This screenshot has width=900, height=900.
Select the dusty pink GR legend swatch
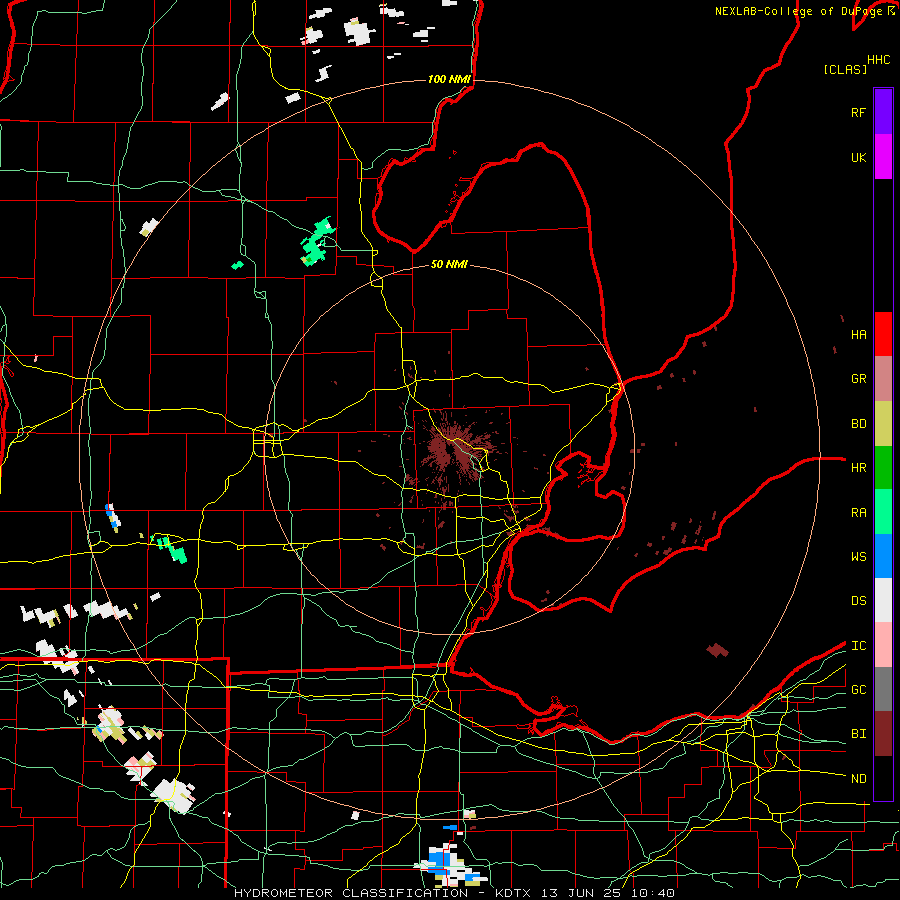(x=883, y=379)
